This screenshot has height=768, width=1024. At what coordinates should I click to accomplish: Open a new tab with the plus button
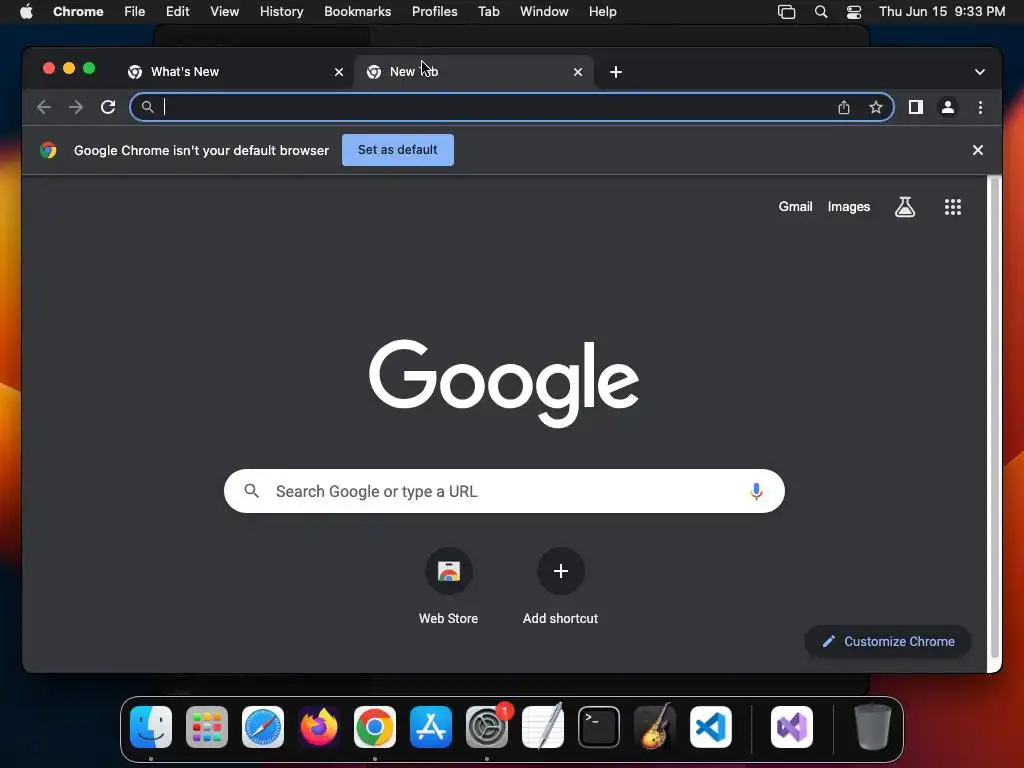[x=616, y=72]
